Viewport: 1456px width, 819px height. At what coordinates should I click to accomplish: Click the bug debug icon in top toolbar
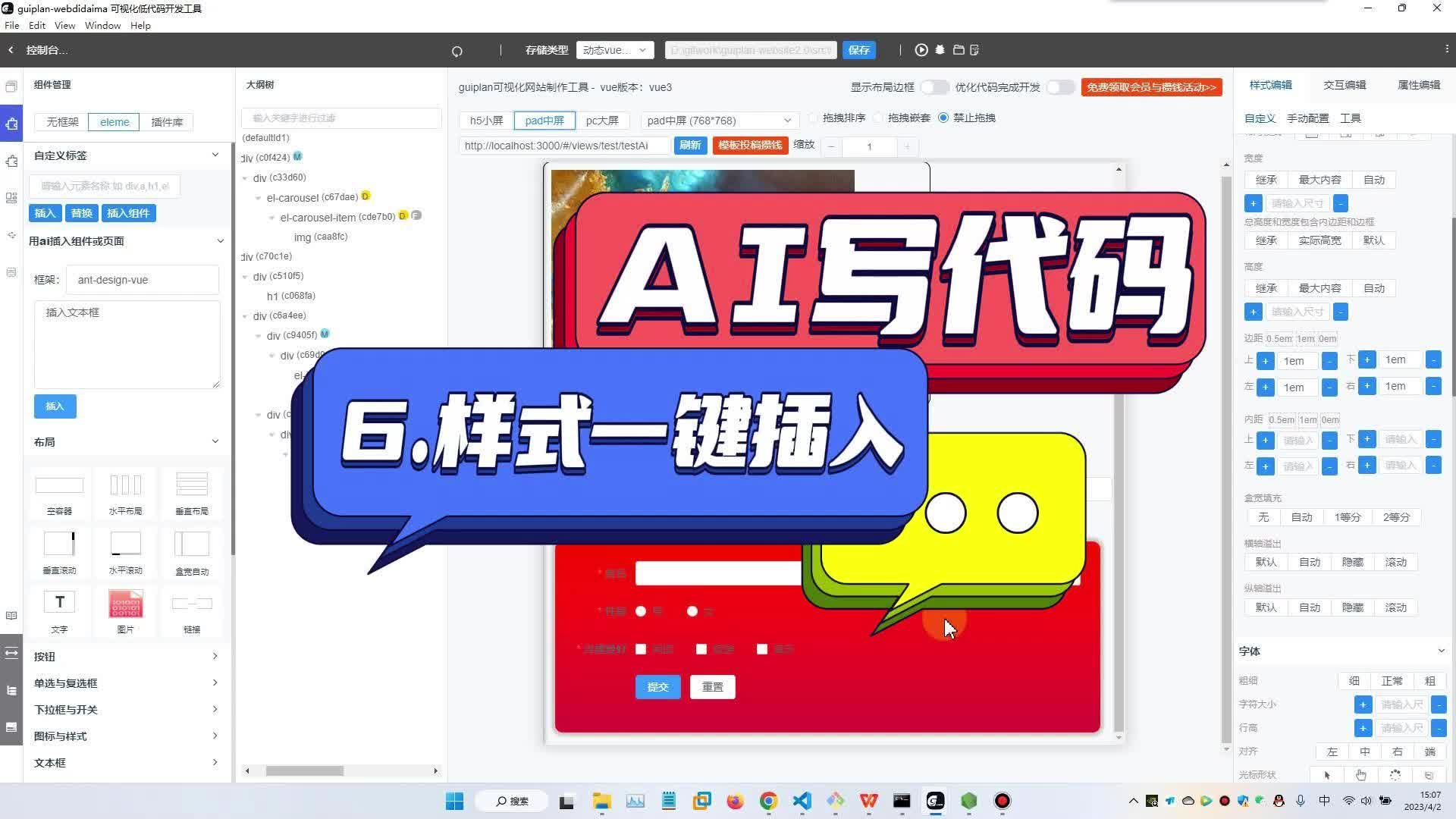pyautogui.click(x=940, y=50)
